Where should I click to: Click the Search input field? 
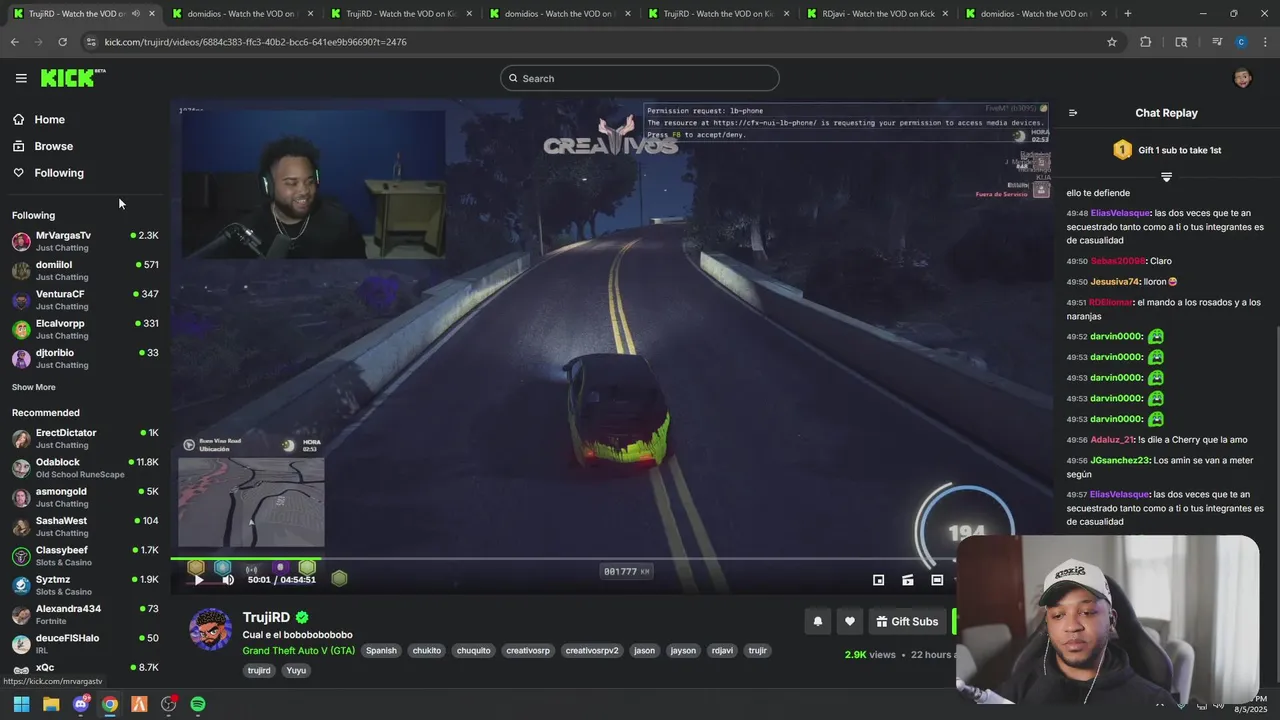click(640, 78)
